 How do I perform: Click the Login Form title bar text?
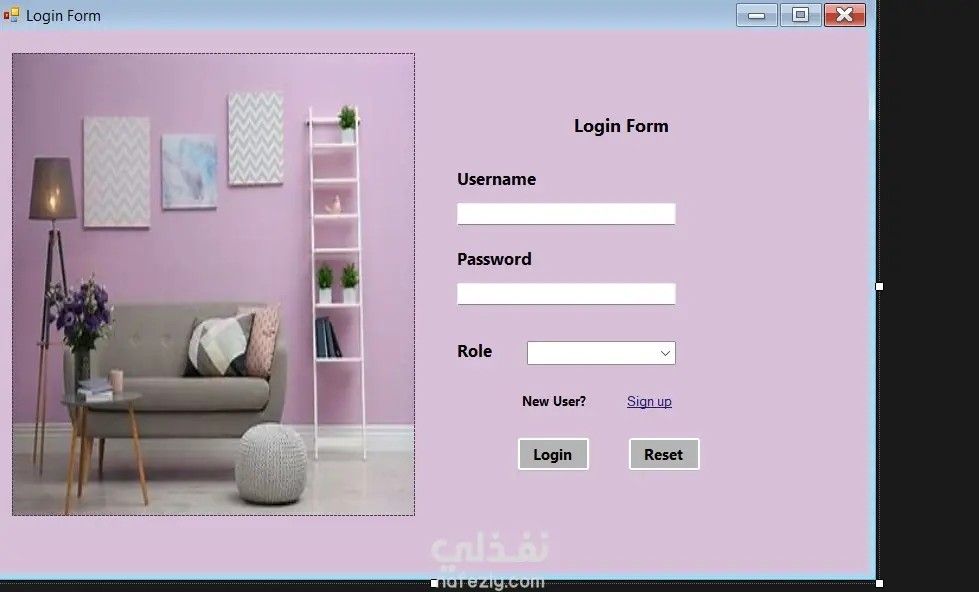click(x=63, y=16)
